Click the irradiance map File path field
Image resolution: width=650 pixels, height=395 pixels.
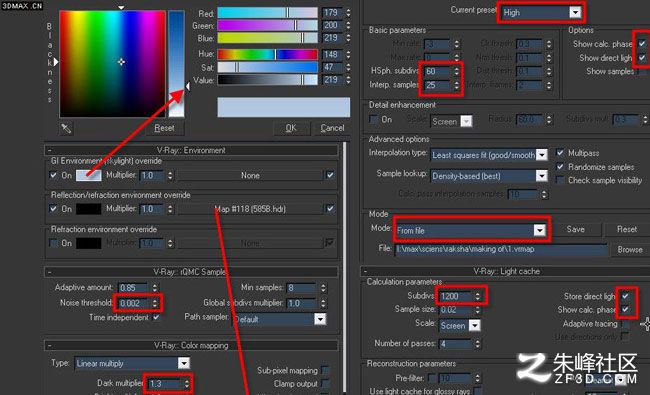(x=501, y=250)
